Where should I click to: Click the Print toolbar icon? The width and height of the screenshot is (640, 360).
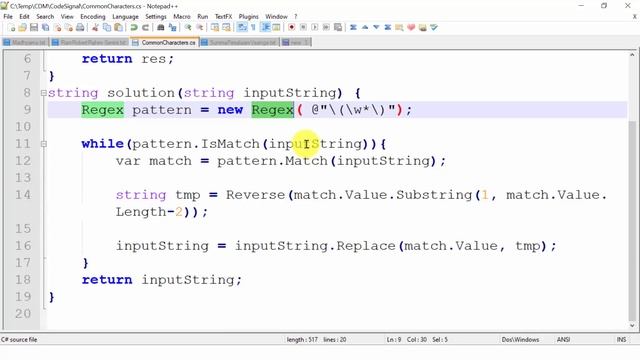pyautogui.click(x=80, y=28)
